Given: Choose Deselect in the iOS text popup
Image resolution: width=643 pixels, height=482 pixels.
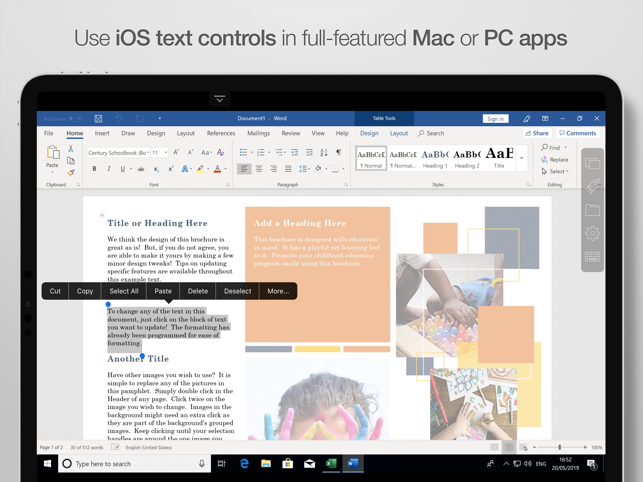Looking at the screenshot, I should click(237, 291).
